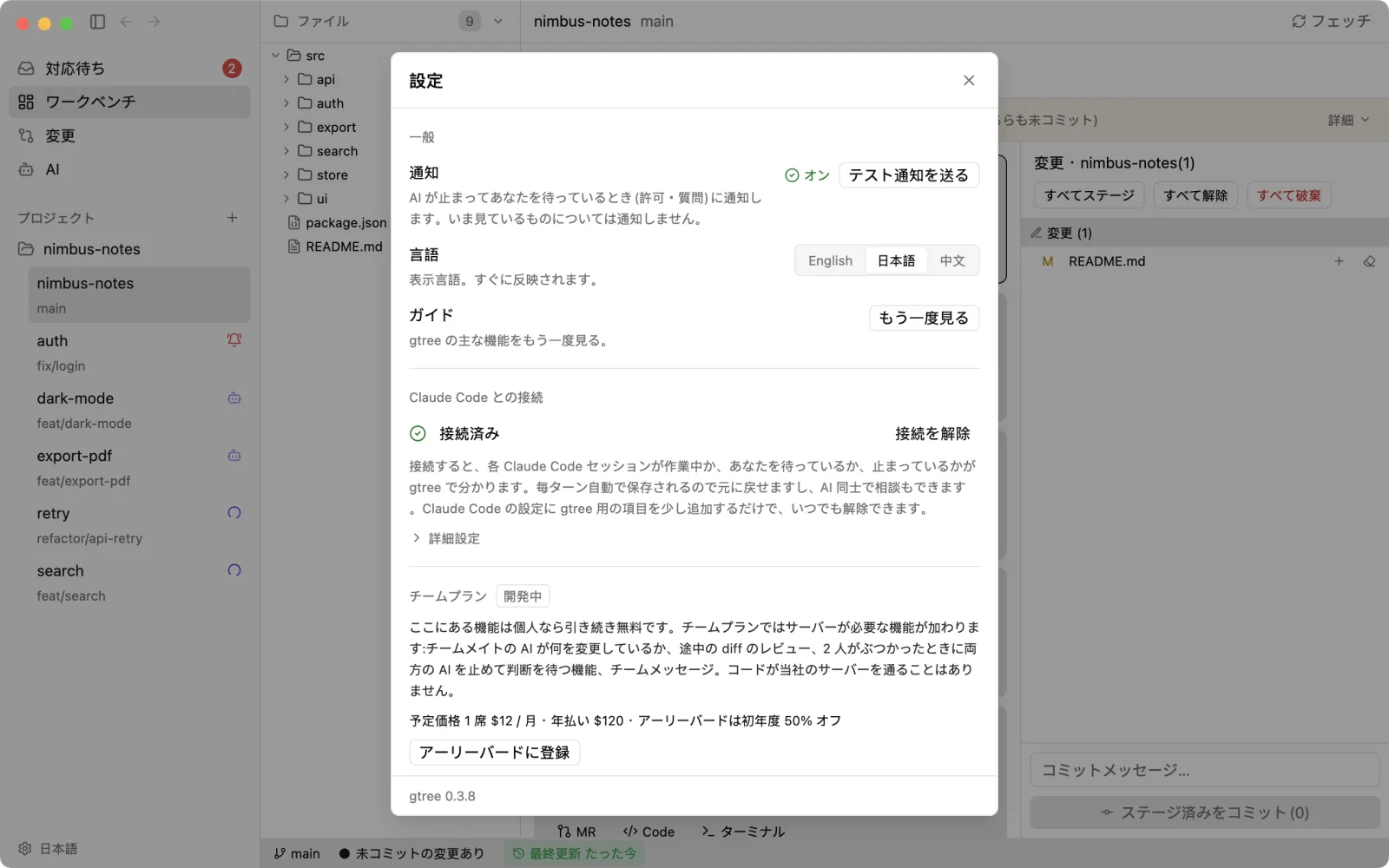
Task: Open the 詳細 dropdown
Action: point(1348,120)
